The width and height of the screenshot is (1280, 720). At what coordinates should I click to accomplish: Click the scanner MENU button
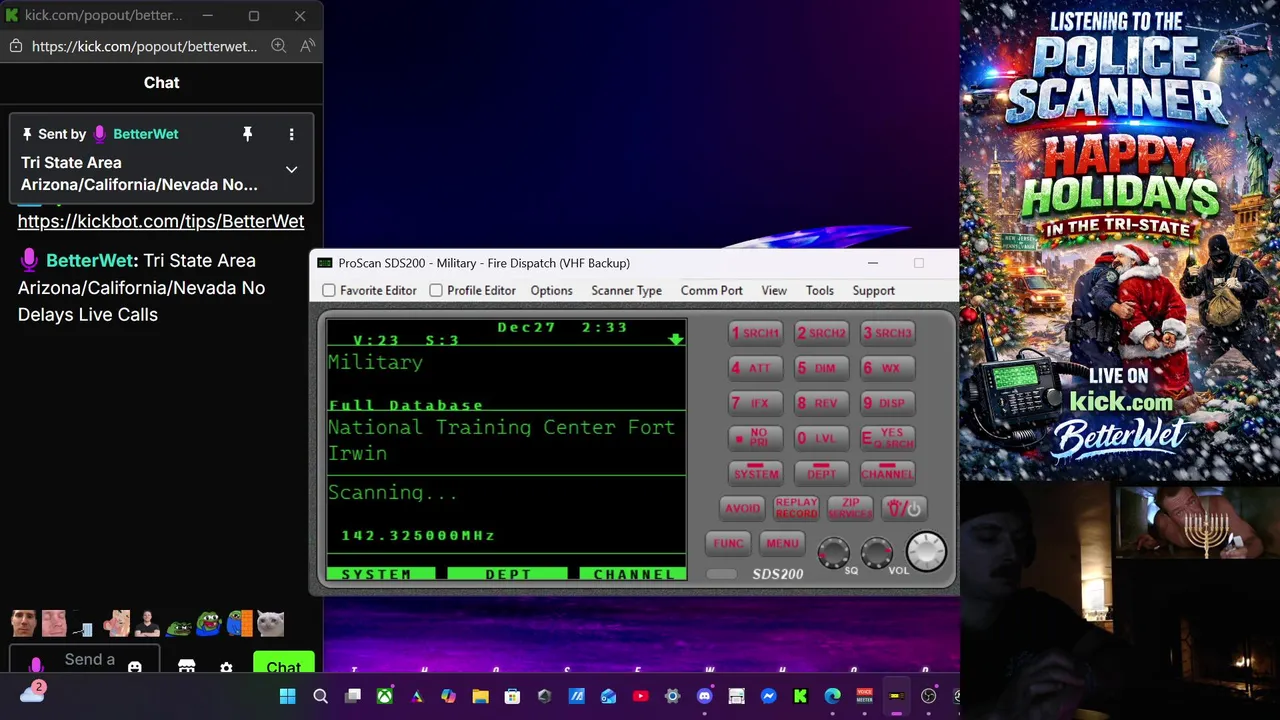point(782,543)
